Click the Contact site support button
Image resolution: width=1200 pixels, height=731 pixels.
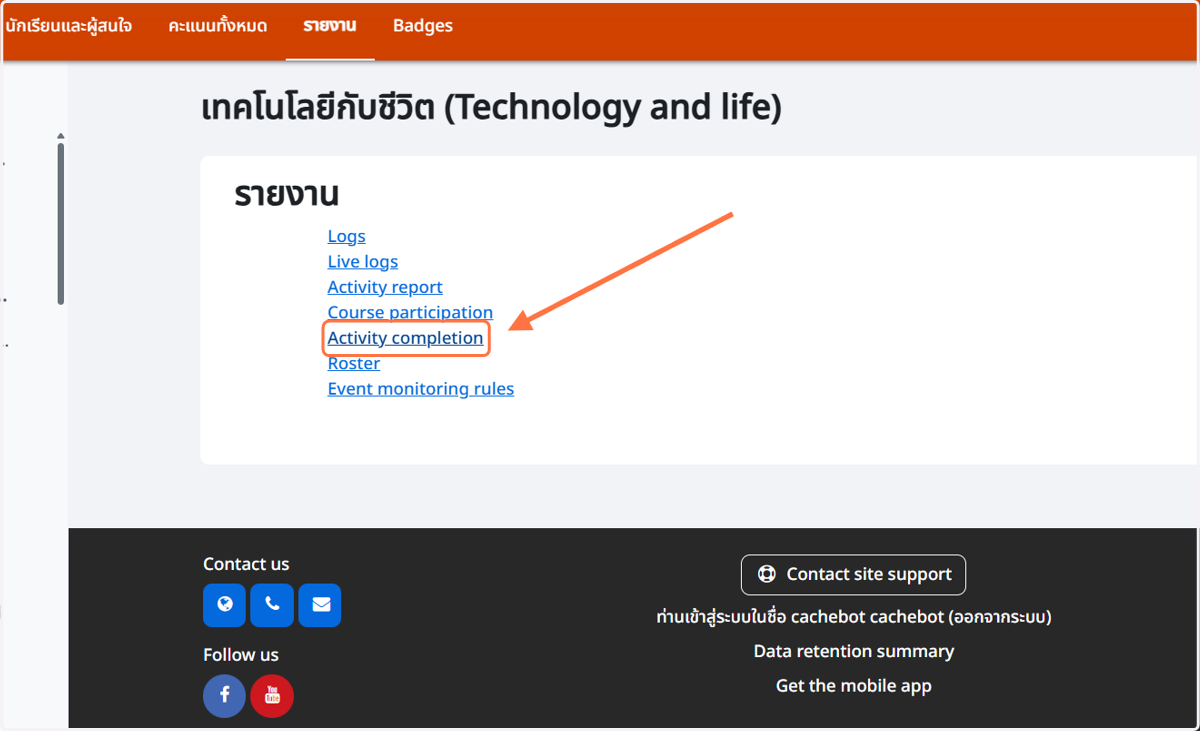[x=853, y=574]
